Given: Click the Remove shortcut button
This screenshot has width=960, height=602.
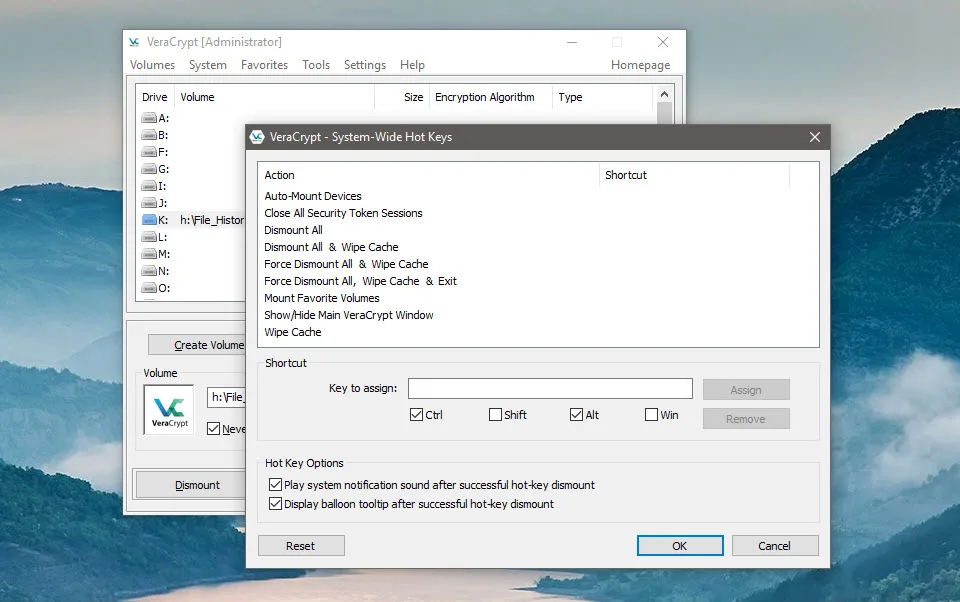Looking at the screenshot, I should 746,419.
